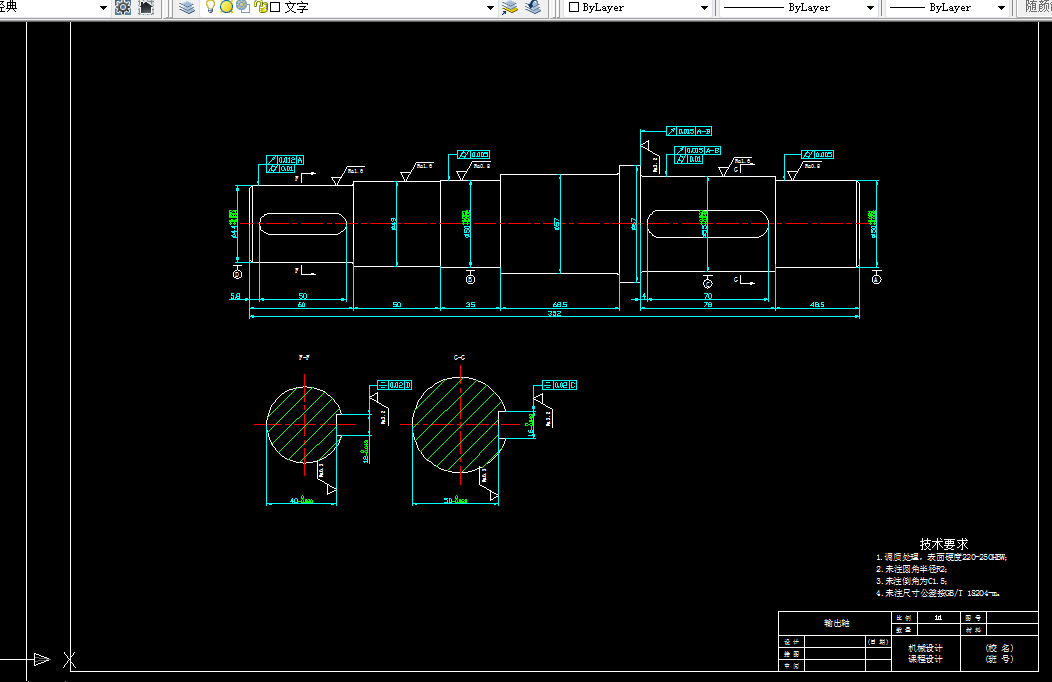The image size is (1052, 682).
Task: Select title block text 课程设计
Action: click(925, 659)
